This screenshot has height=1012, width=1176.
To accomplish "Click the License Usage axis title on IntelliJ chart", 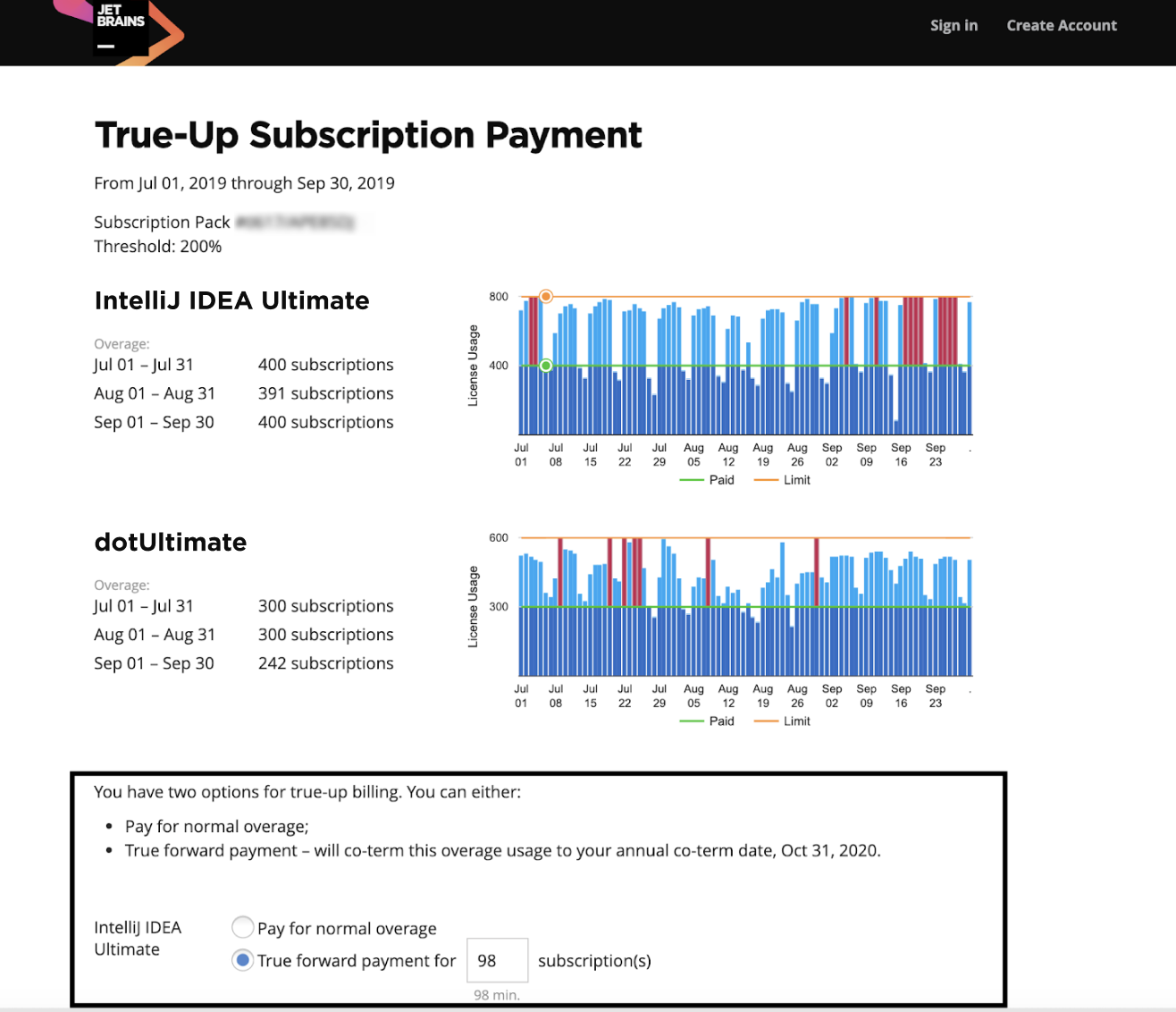I will click(474, 366).
